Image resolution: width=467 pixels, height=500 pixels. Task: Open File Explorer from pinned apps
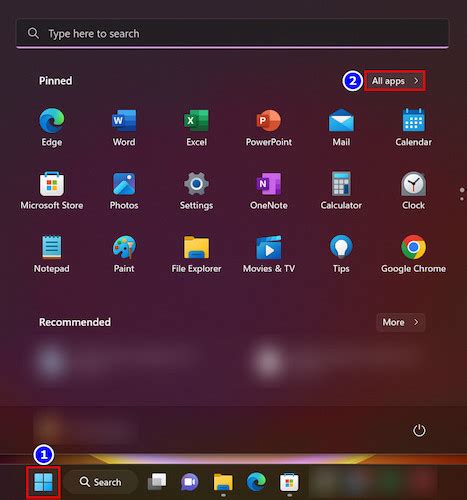pos(196,254)
